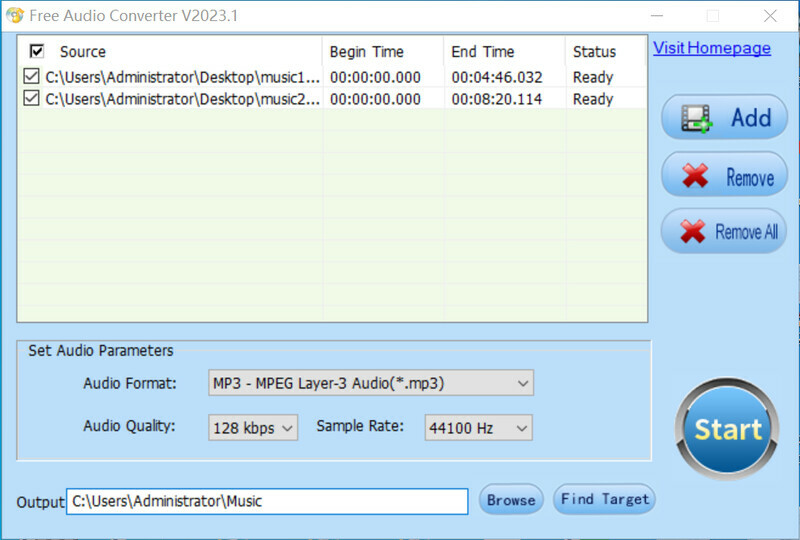Browse for an output folder
800x540 pixels.
tap(511, 500)
